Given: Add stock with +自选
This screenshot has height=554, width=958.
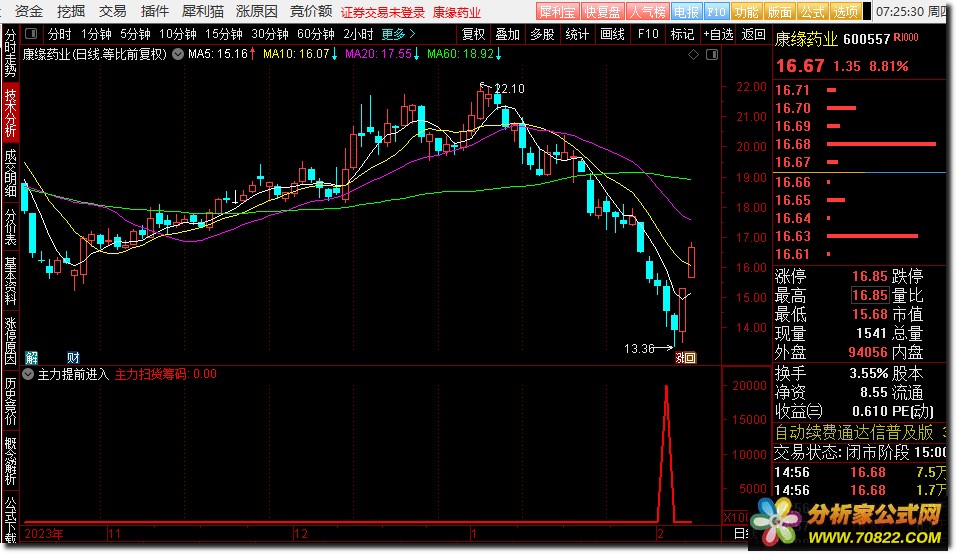Looking at the screenshot, I should click(718, 34).
